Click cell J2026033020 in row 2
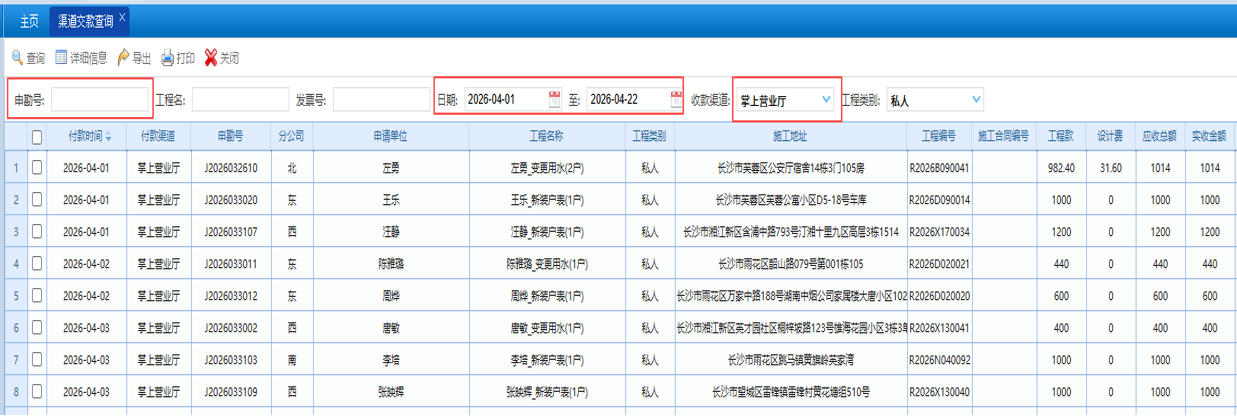This screenshot has height=416, width=1237. coord(231,200)
